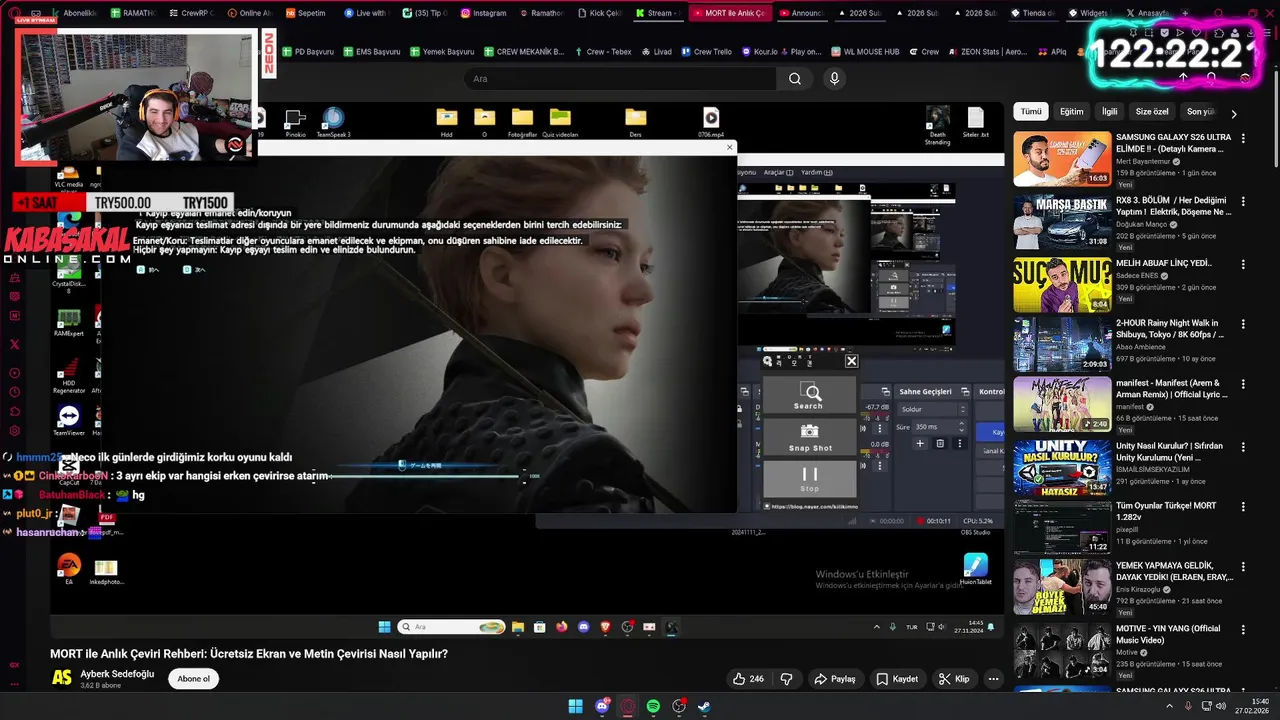Image resolution: width=1280 pixels, height=720 pixels.
Task: Open the EMS Başvuru bookmark
Action: pos(371,51)
